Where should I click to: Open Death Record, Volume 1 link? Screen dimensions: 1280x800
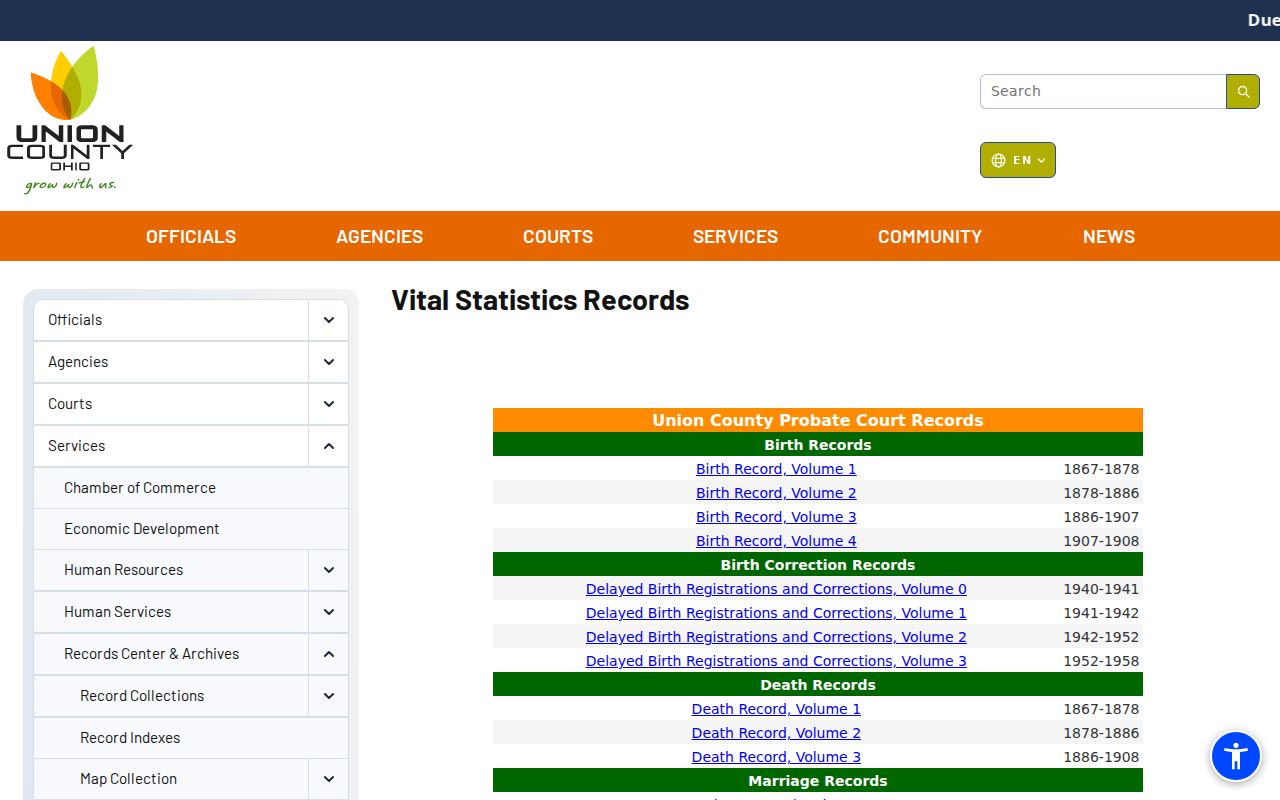(776, 709)
